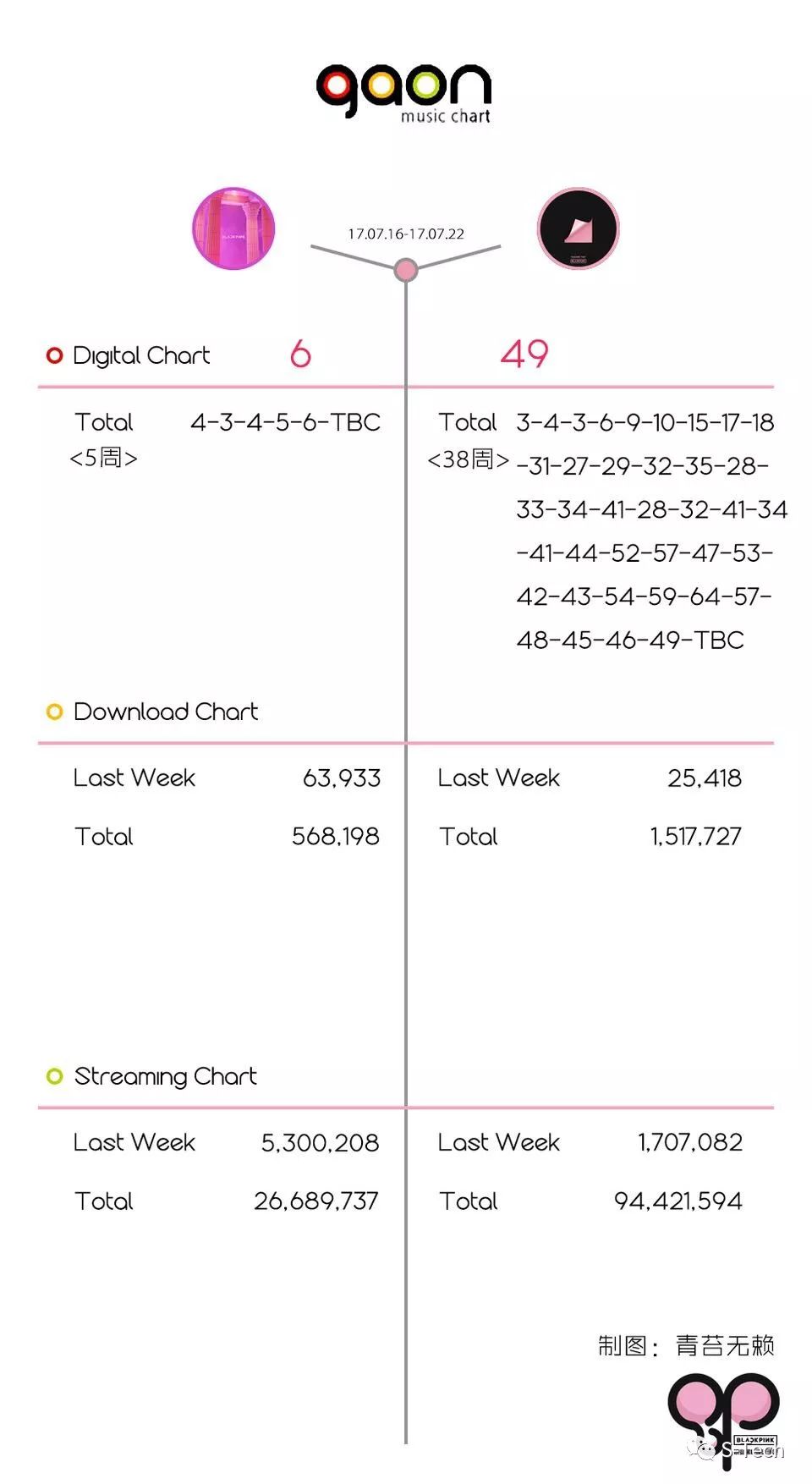Click the large pink rank number 6

tap(300, 354)
